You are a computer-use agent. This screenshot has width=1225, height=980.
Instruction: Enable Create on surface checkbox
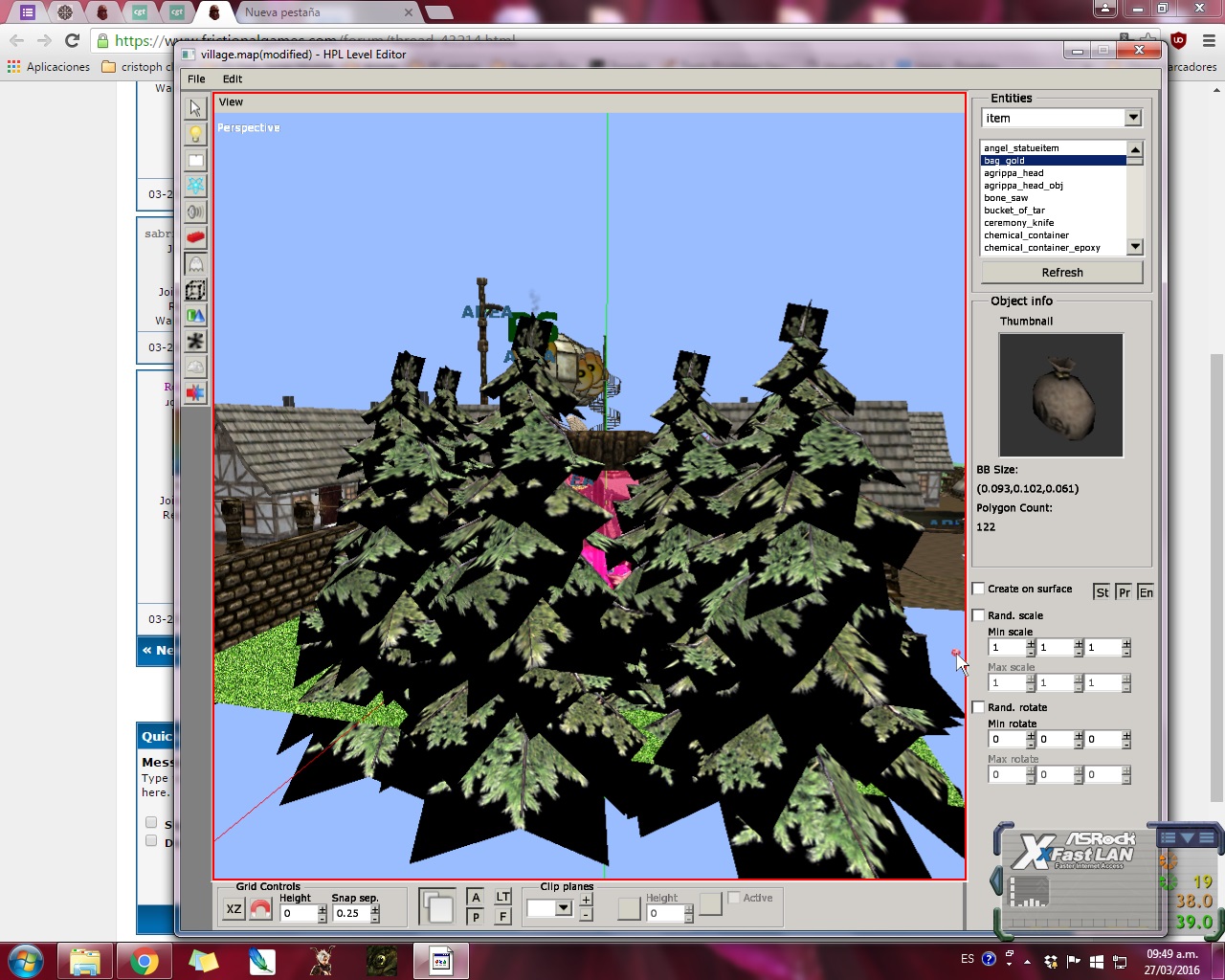point(978,589)
